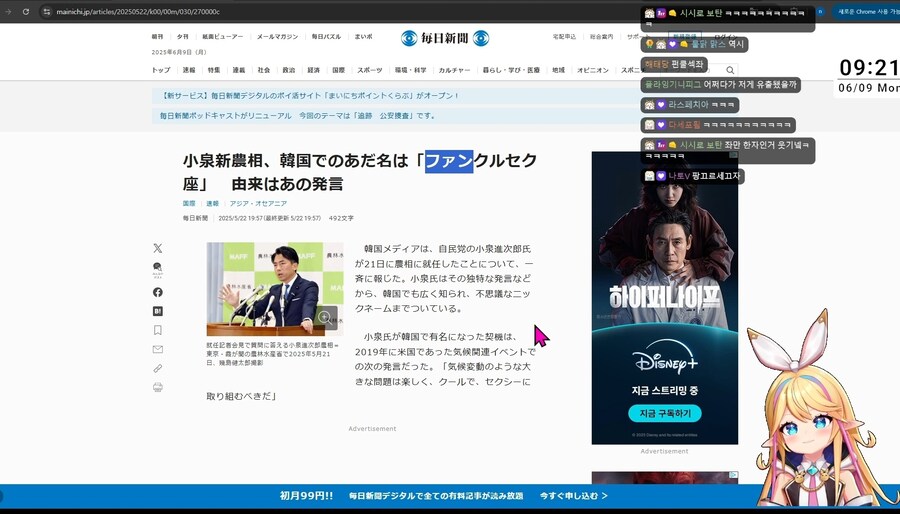Screen dimensions: 900x514
Task: Click the site search magnifier icon
Action: [730, 70]
